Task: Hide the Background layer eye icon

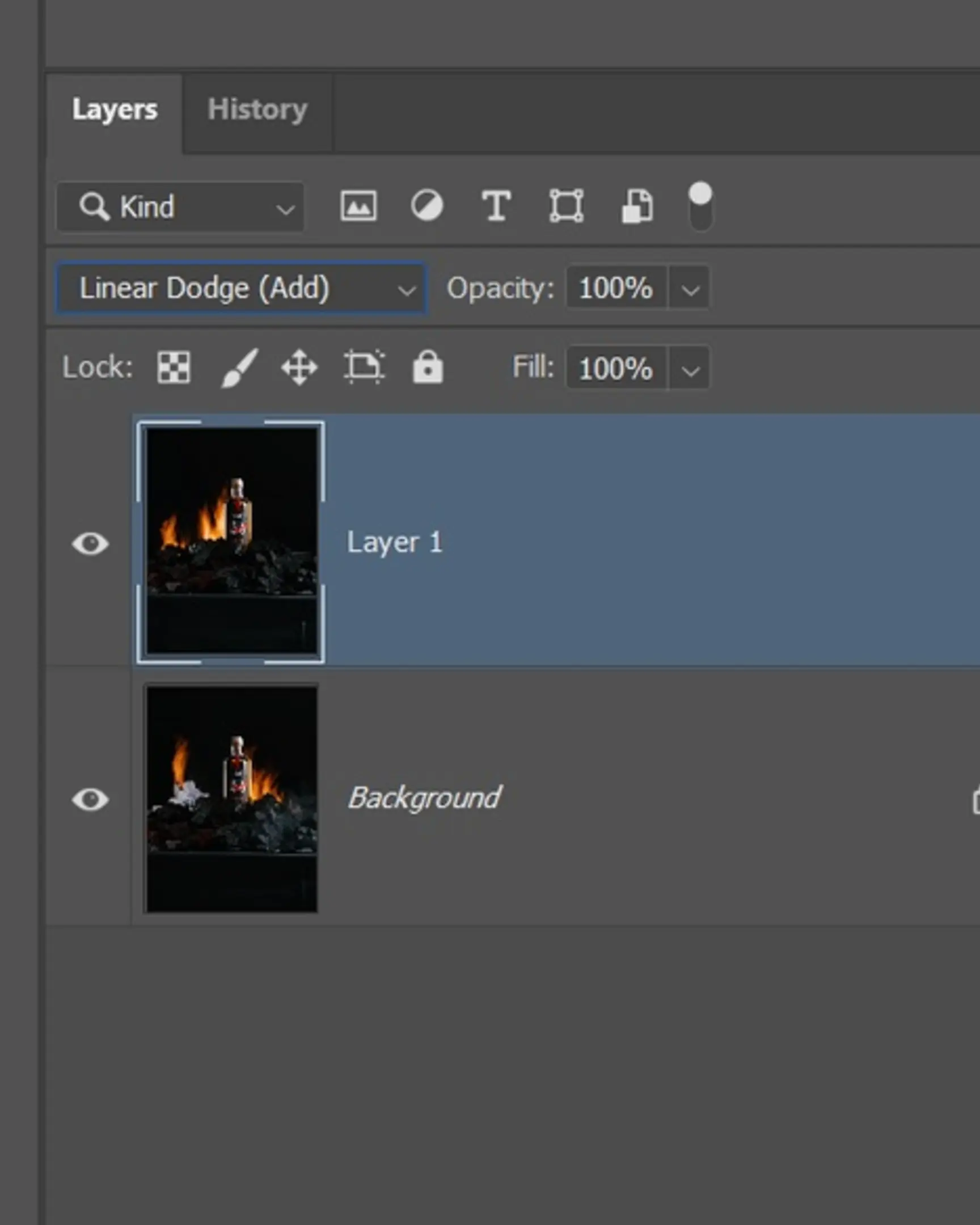Action: point(90,800)
